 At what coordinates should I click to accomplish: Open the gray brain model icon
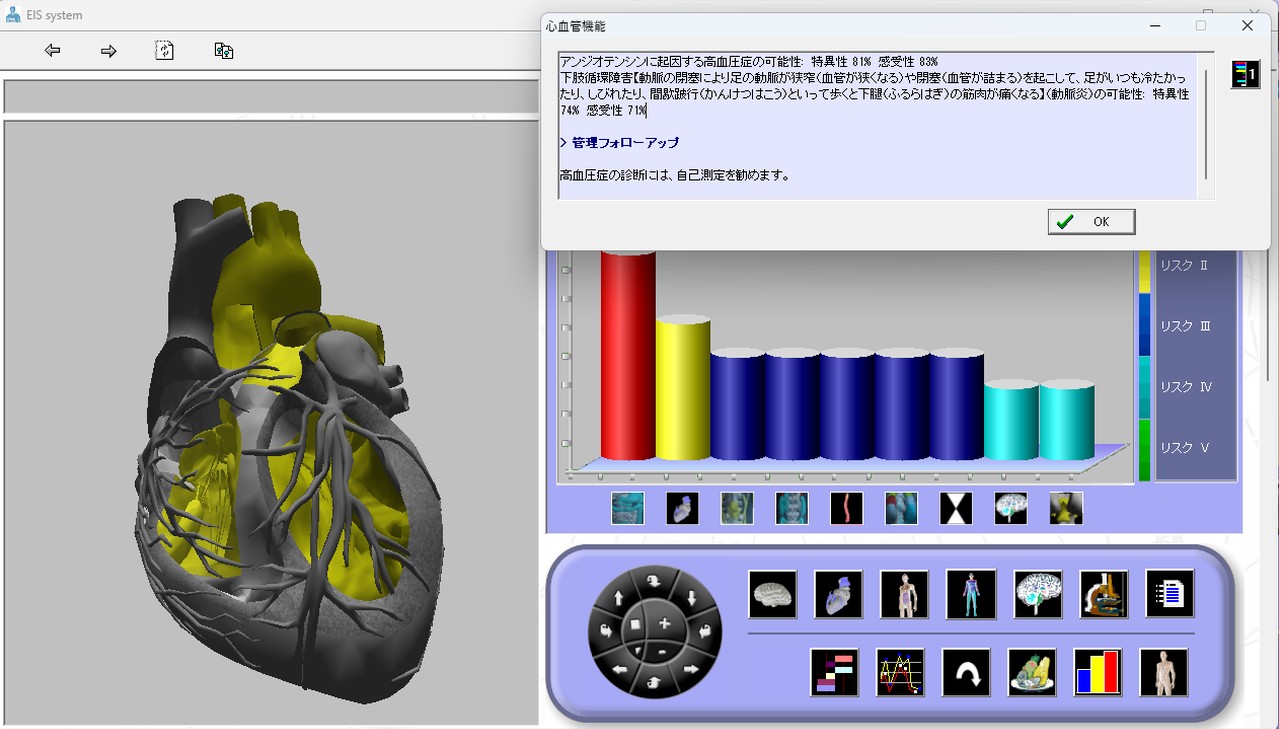pos(772,595)
